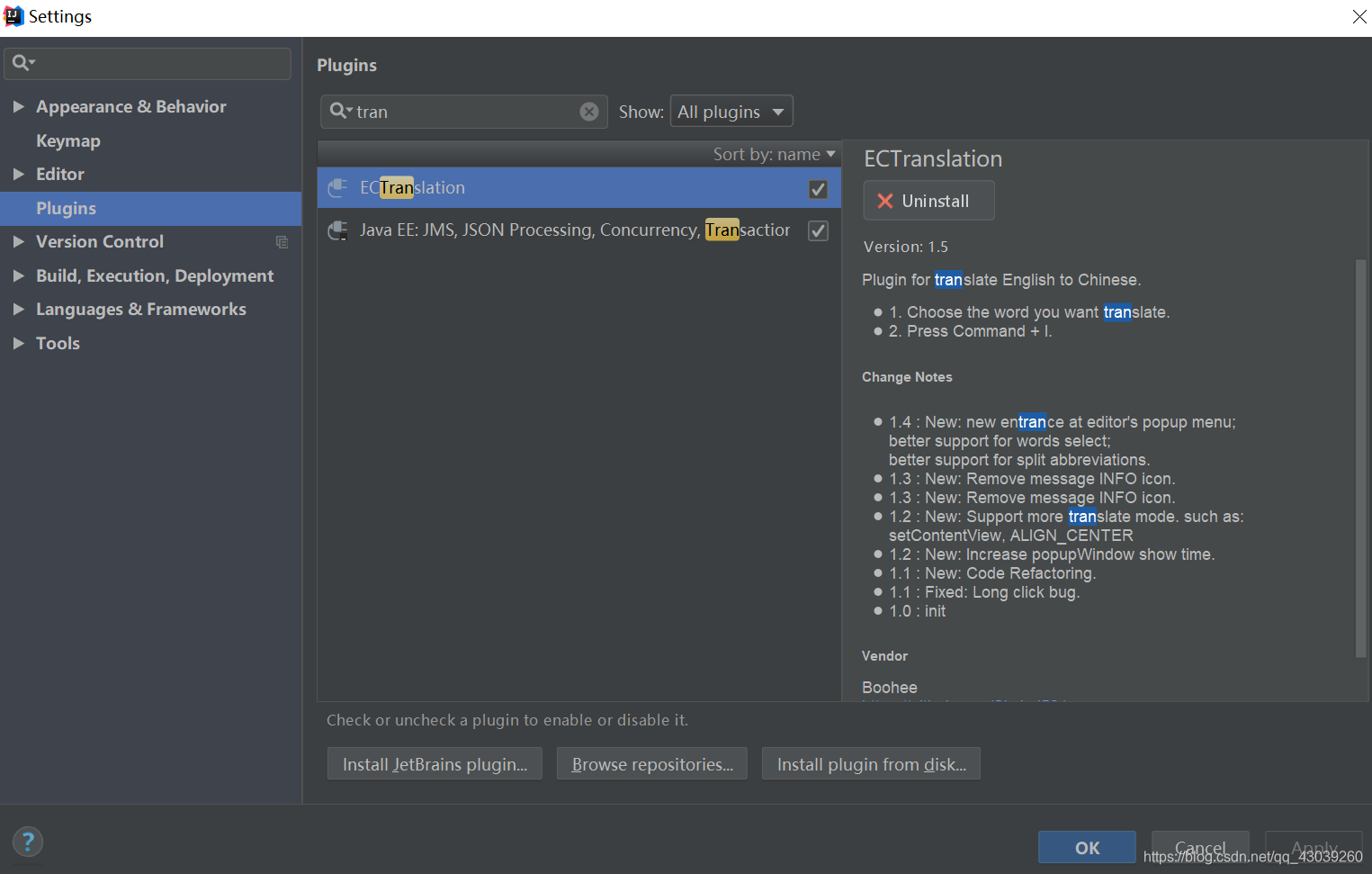
Task: Click the Build, Execution, Deployment label
Action: [x=155, y=275]
